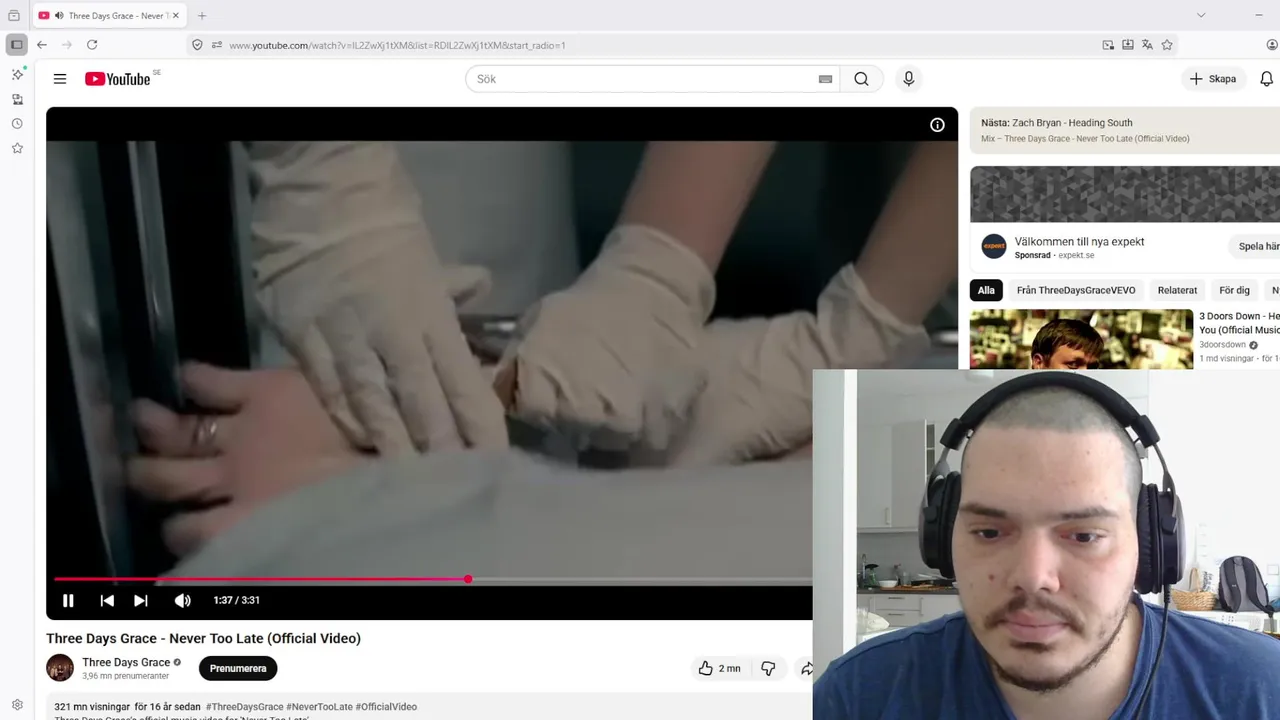
Task: Click the ad banner image above expekt
Action: 1125,194
